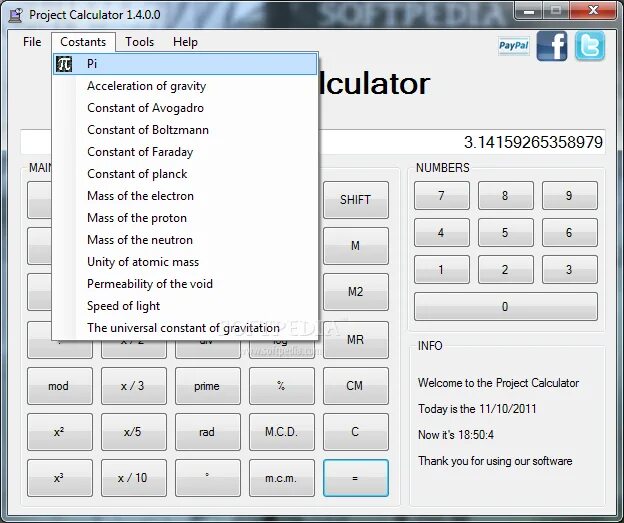Image resolution: width=624 pixels, height=523 pixels.
Task: Choose universal constant of gravitation
Action: click(185, 328)
